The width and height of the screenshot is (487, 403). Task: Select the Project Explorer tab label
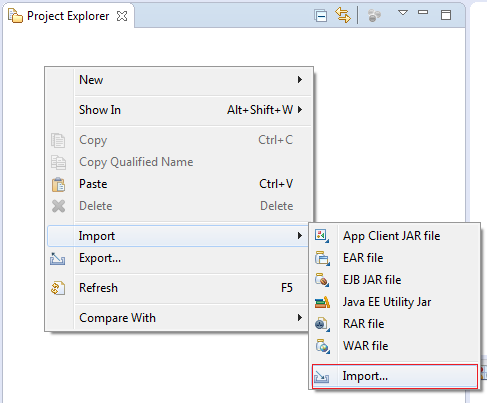click(x=68, y=16)
